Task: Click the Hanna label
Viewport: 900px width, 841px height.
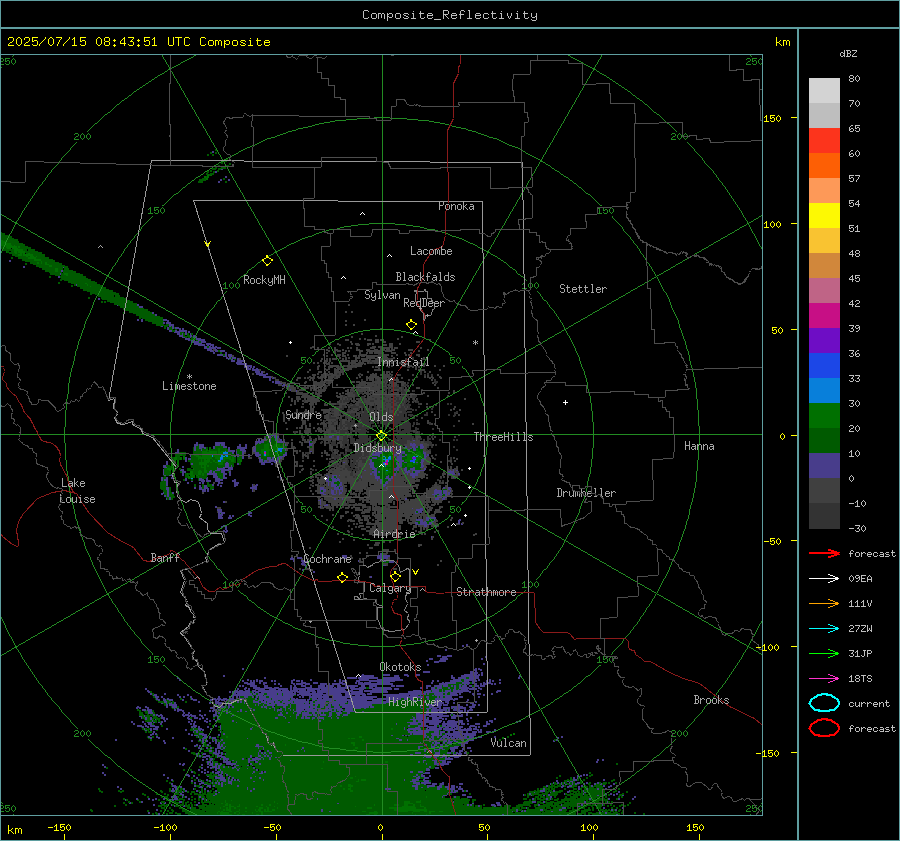Action: pyautogui.click(x=699, y=446)
